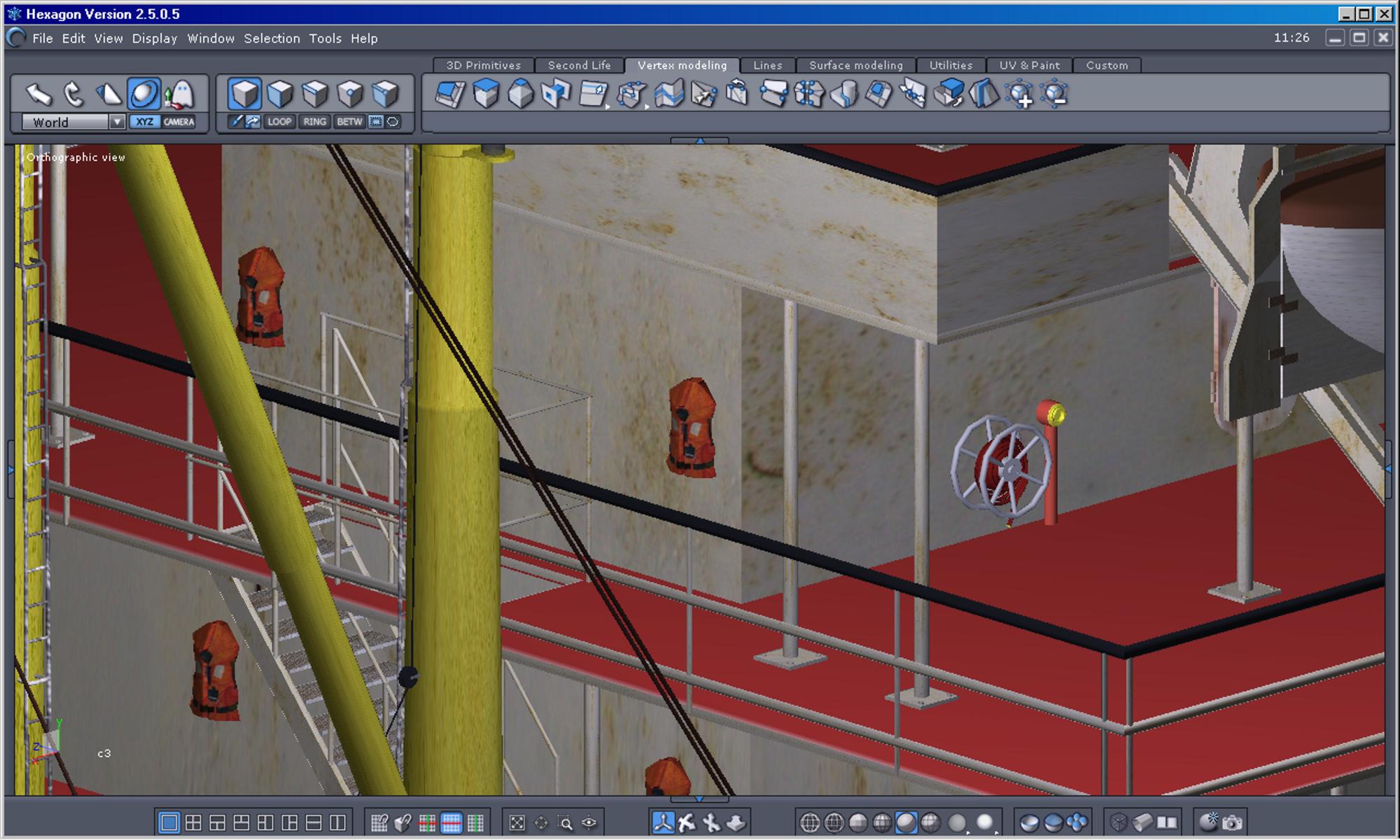The height and width of the screenshot is (840, 1400).
Task: Enable the four-view quad layout
Action: [193, 822]
